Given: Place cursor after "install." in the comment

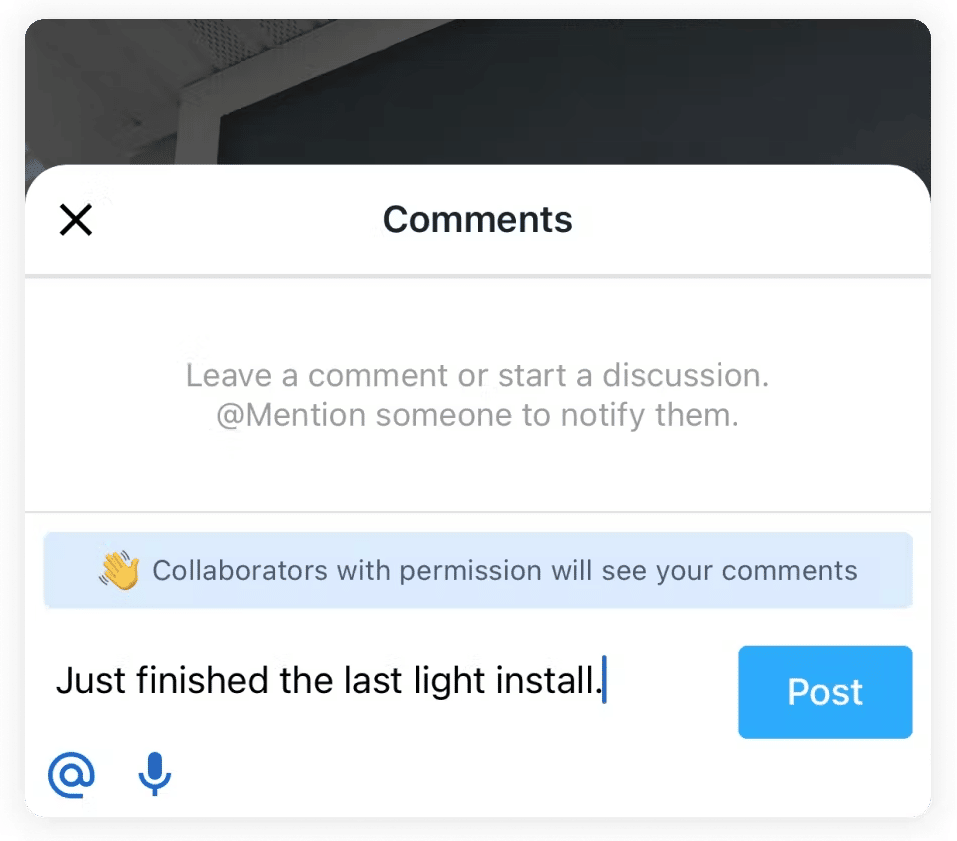Looking at the screenshot, I should (x=603, y=682).
